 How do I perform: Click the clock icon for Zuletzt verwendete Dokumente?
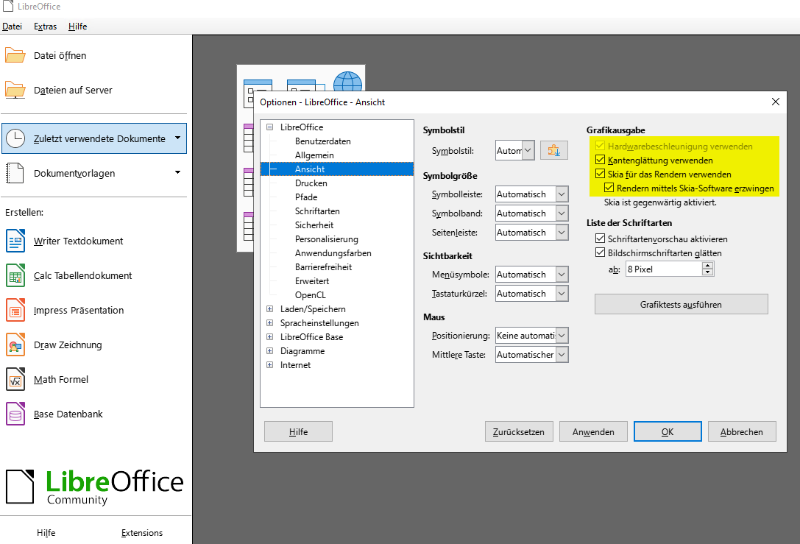click(15, 138)
